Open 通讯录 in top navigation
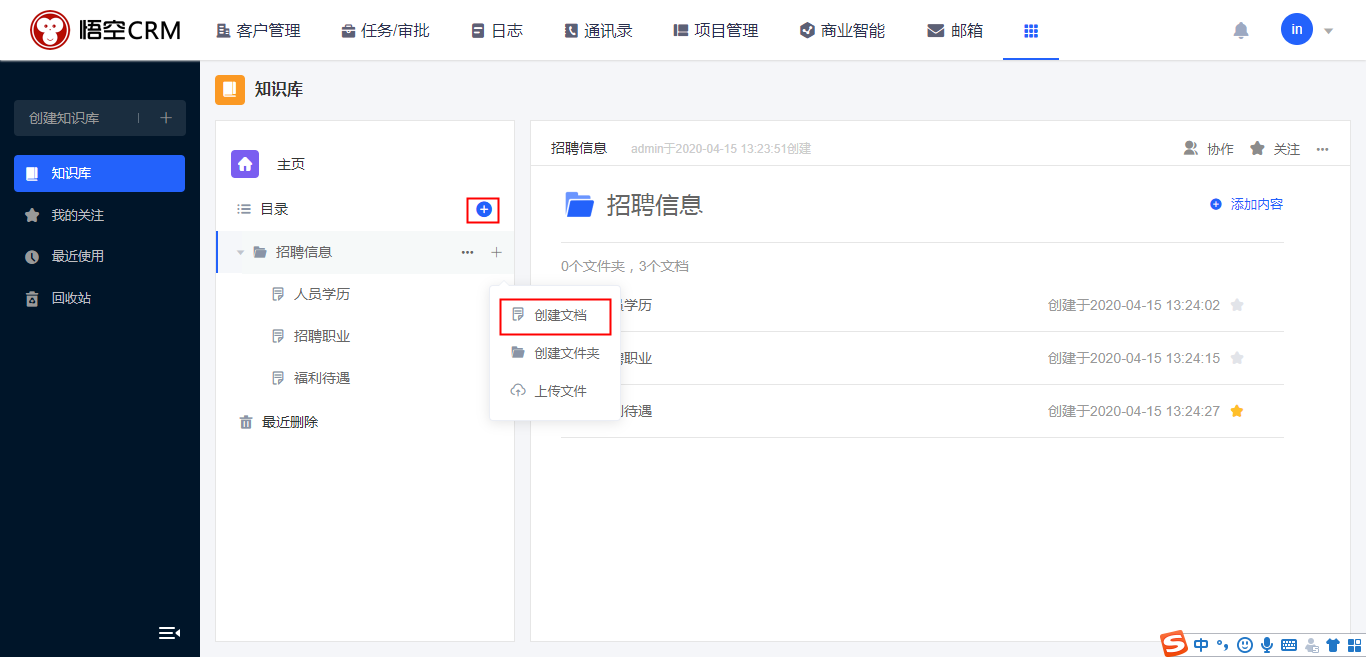Viewport: 1366px width, 657px height. click(x=598, y=31)
